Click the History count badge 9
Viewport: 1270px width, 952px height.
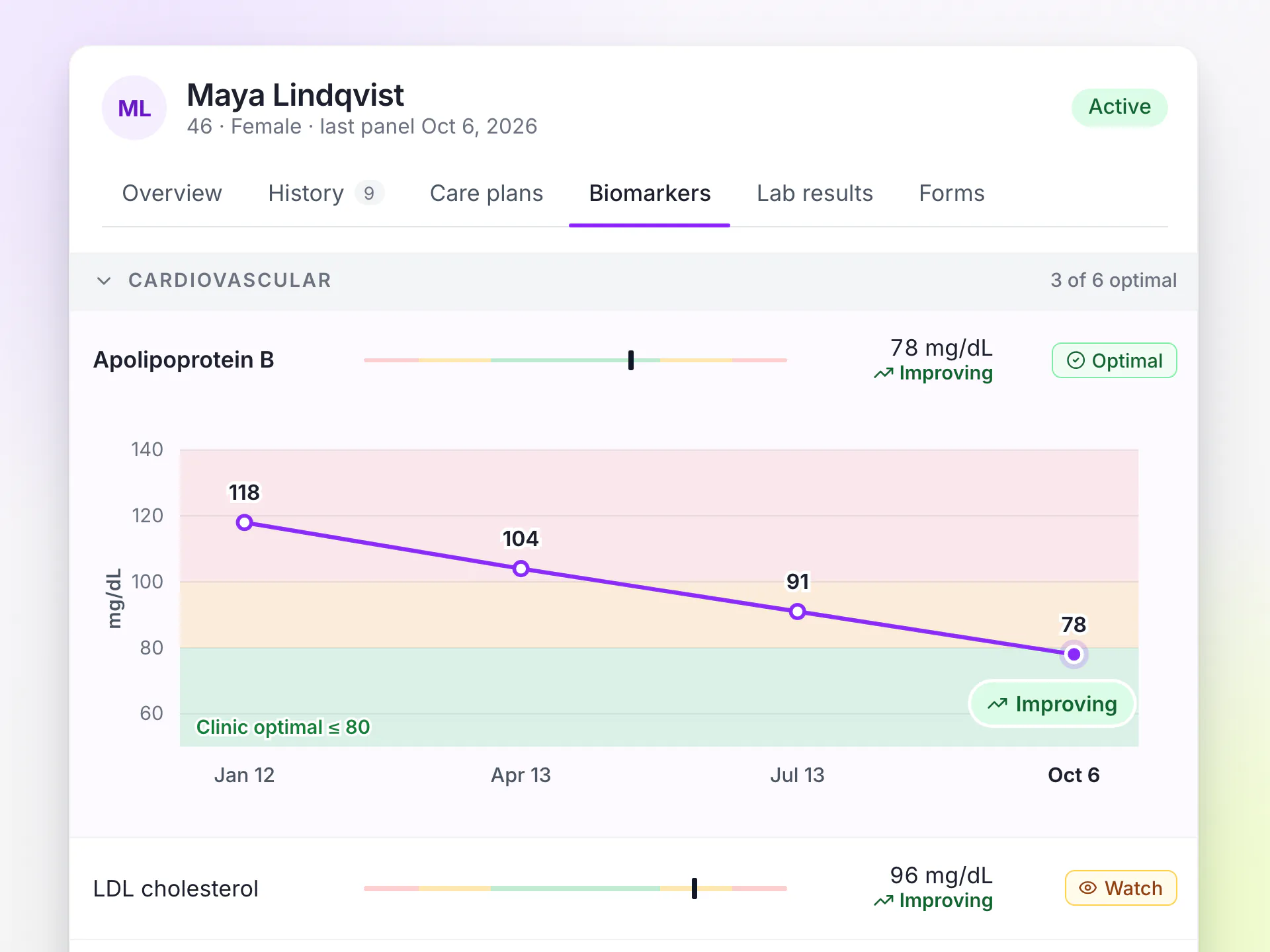(x=369, y=193)
